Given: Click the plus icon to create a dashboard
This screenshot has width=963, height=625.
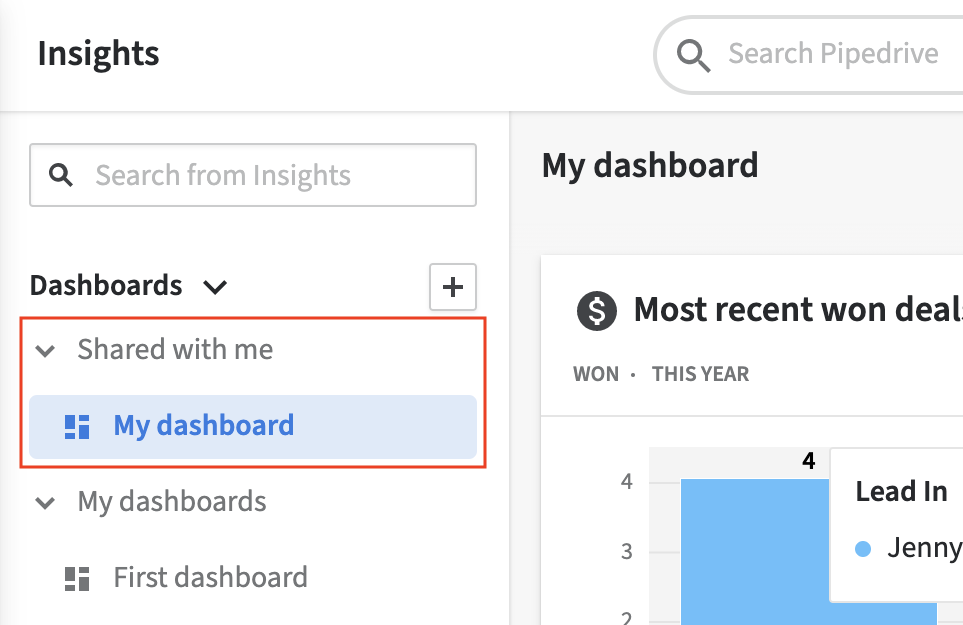Looking at the screenshot, I should tap(452, 286).
